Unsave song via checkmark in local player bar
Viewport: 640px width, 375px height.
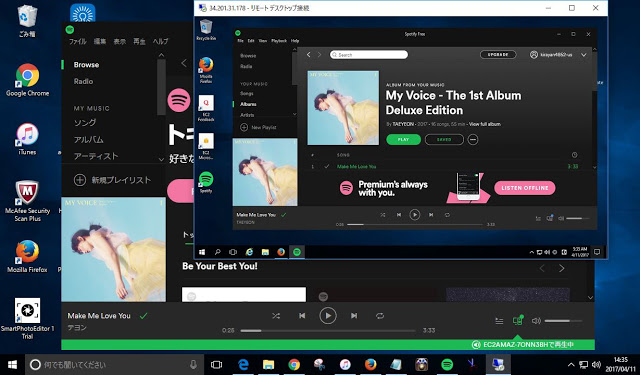[x=143, y=315]
